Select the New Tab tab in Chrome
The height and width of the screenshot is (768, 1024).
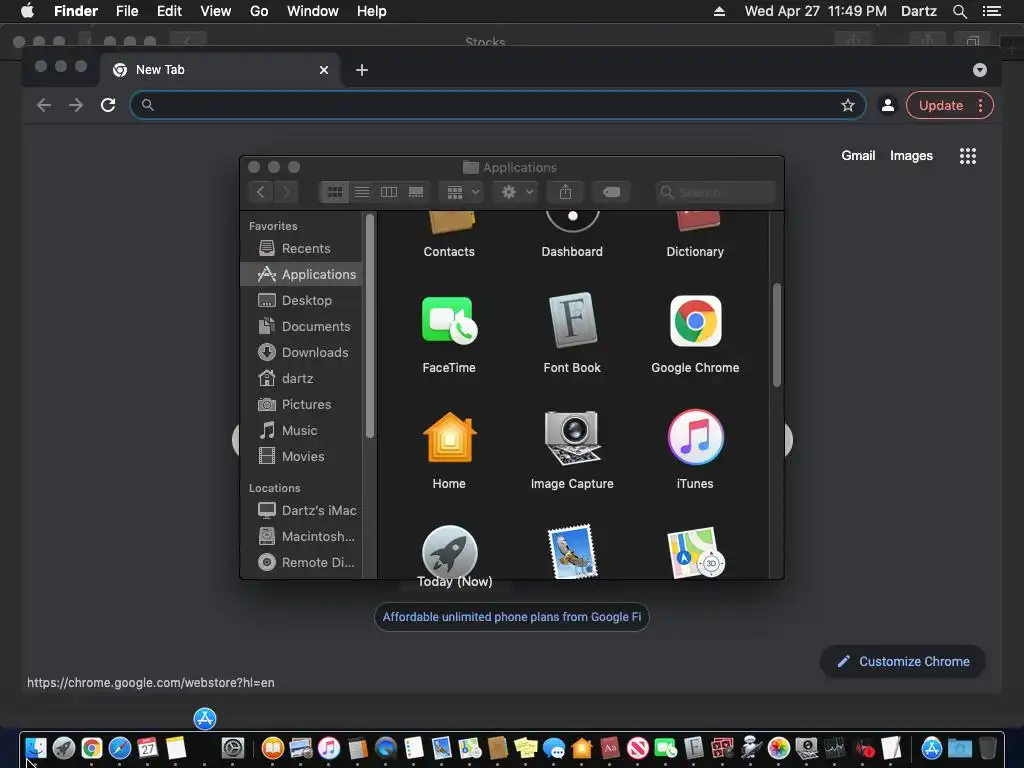[219, 70]
